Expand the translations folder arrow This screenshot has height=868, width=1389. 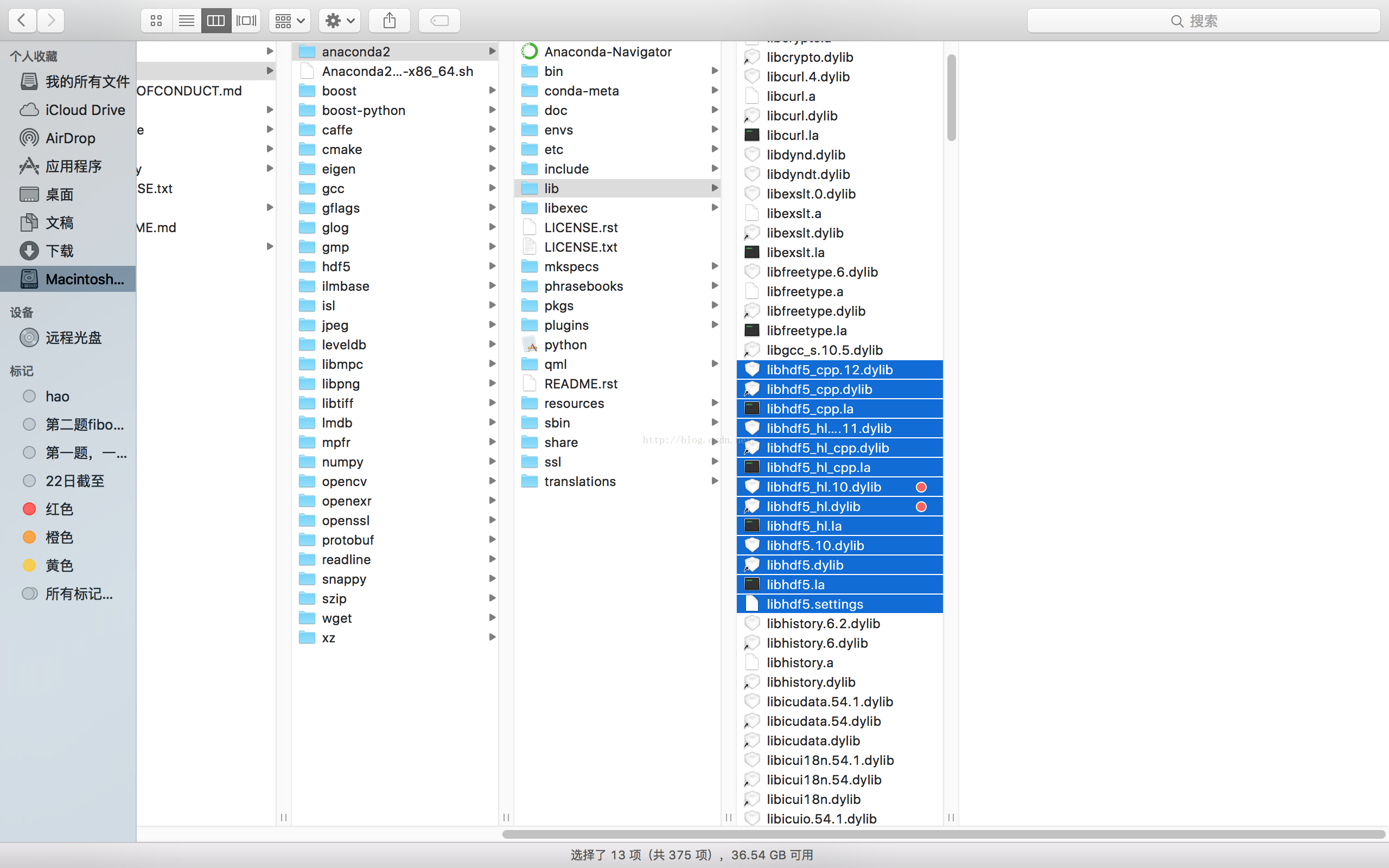click(x=715, y=481)
